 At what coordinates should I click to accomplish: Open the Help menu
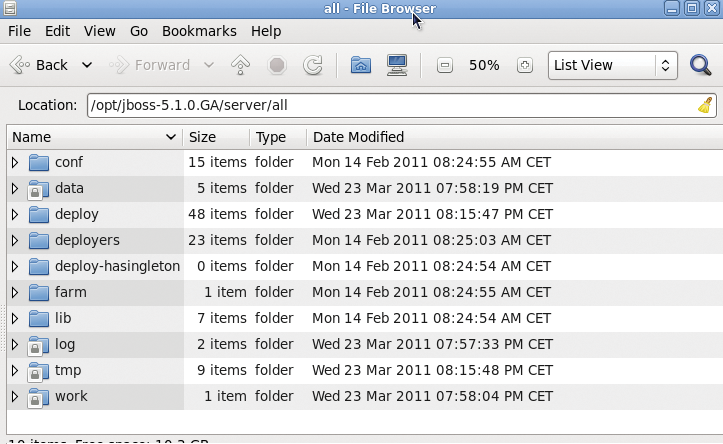point(266,31)
